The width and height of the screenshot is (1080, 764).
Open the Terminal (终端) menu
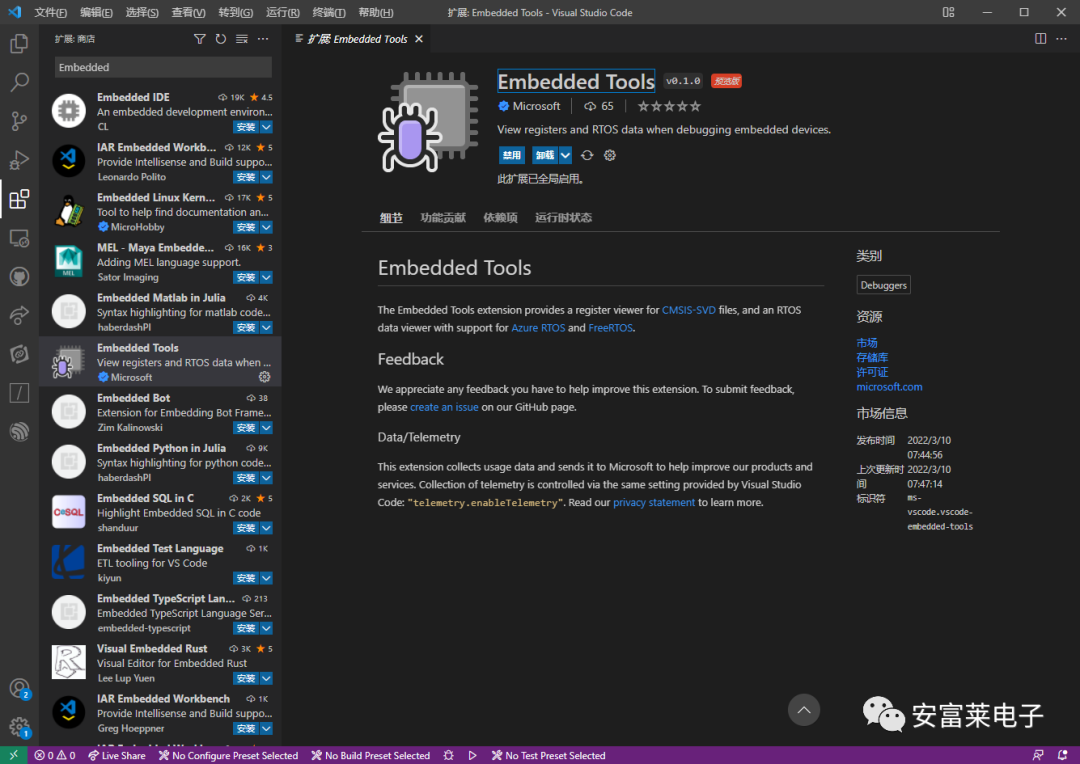click(329, 12)
